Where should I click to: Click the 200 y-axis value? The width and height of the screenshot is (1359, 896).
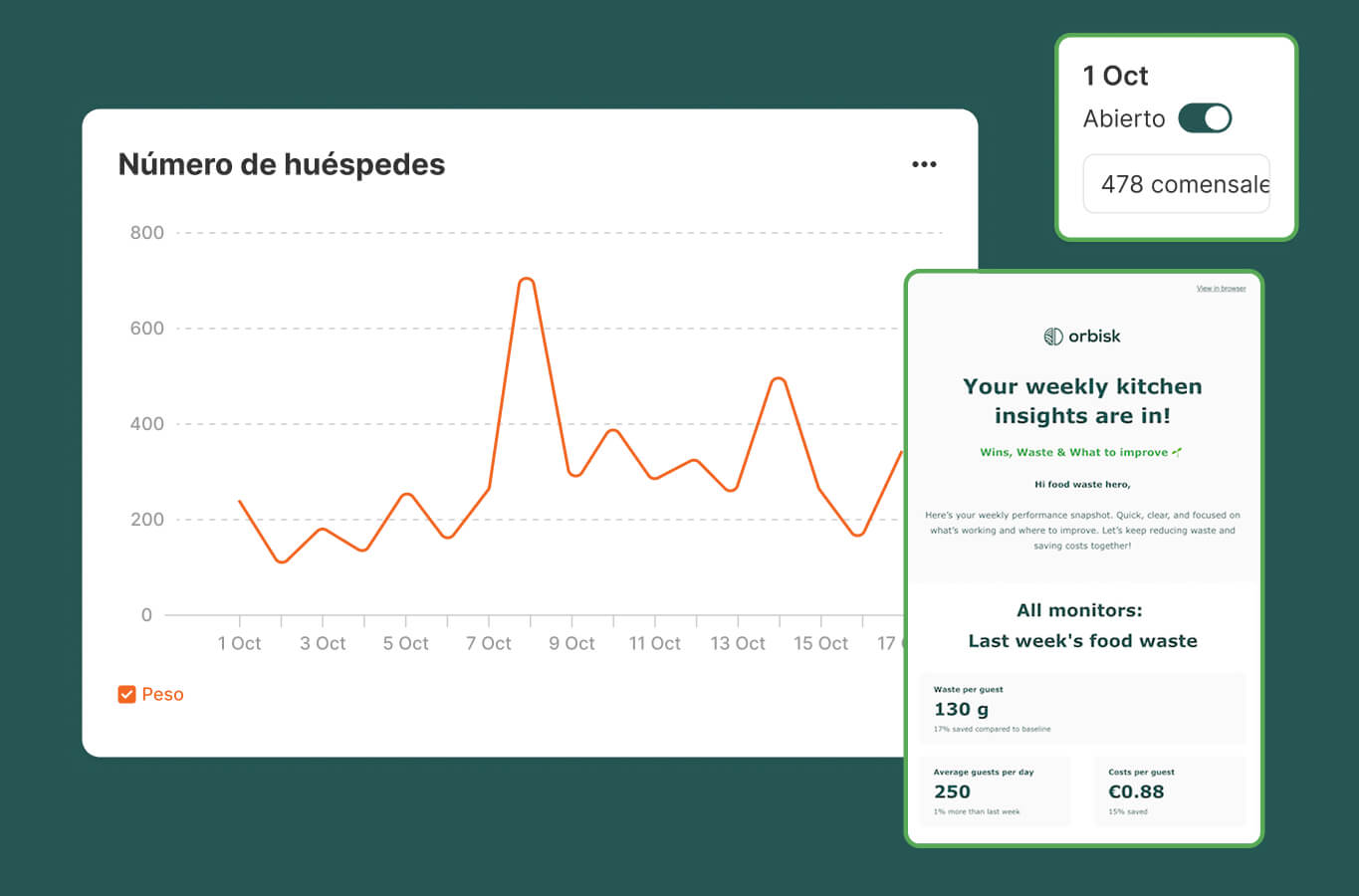(147, 520)
